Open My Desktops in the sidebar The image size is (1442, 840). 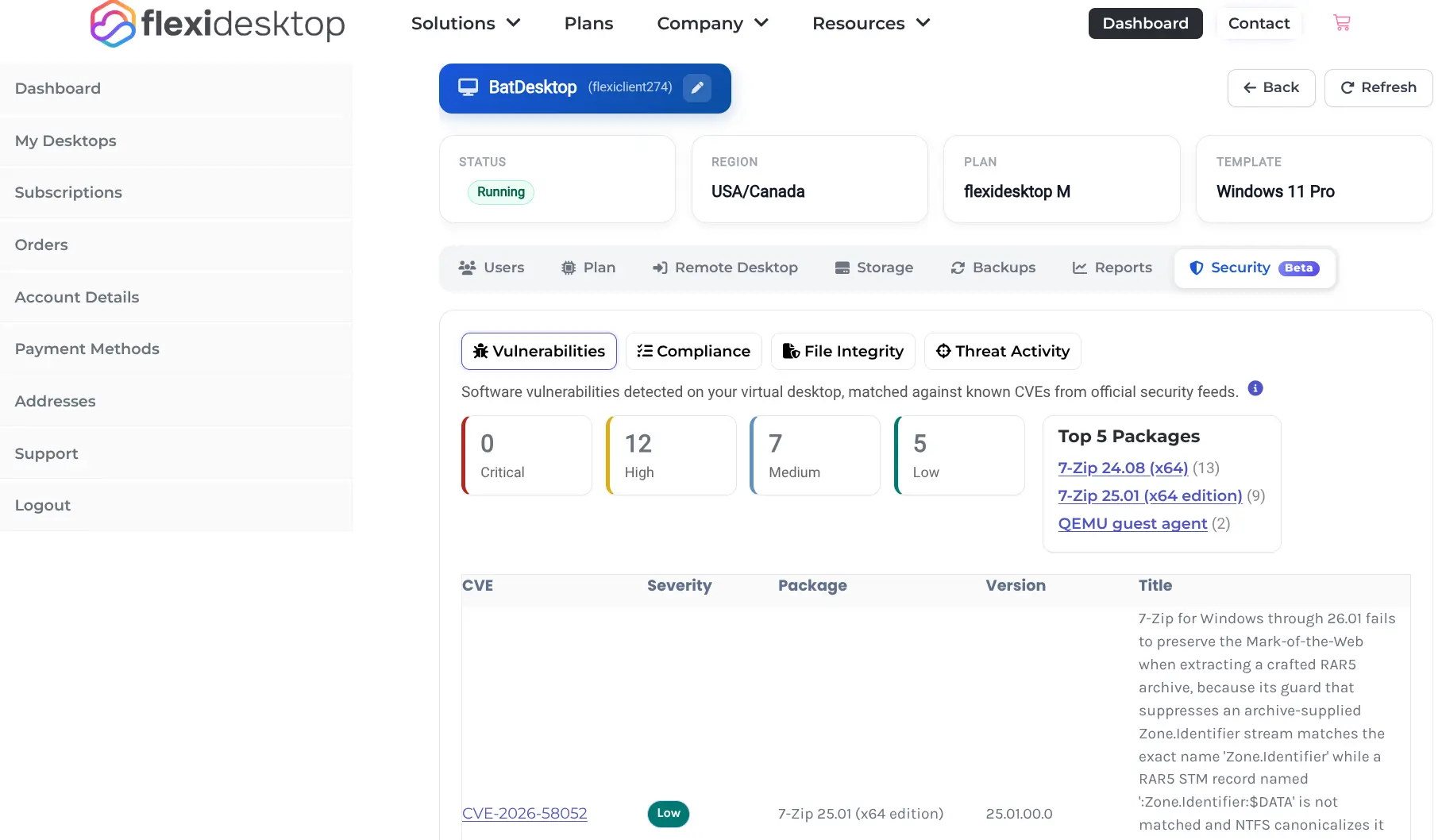pos(176,141)
